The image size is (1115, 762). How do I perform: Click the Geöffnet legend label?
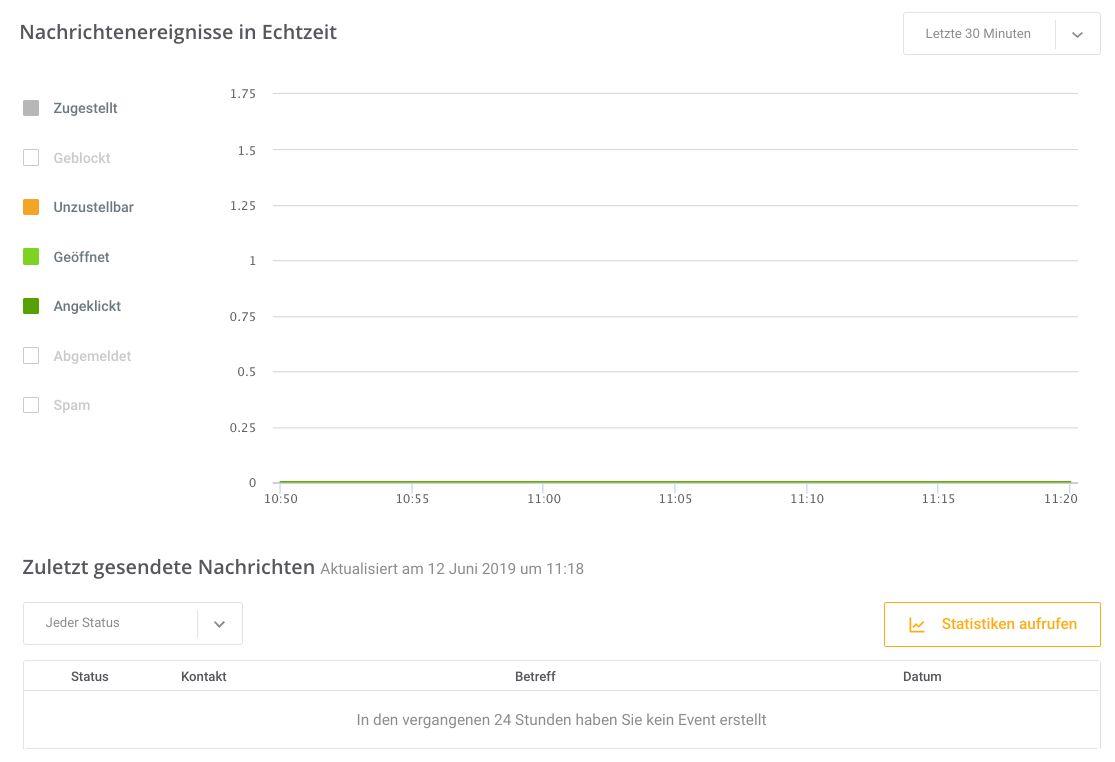pos(81,257)
